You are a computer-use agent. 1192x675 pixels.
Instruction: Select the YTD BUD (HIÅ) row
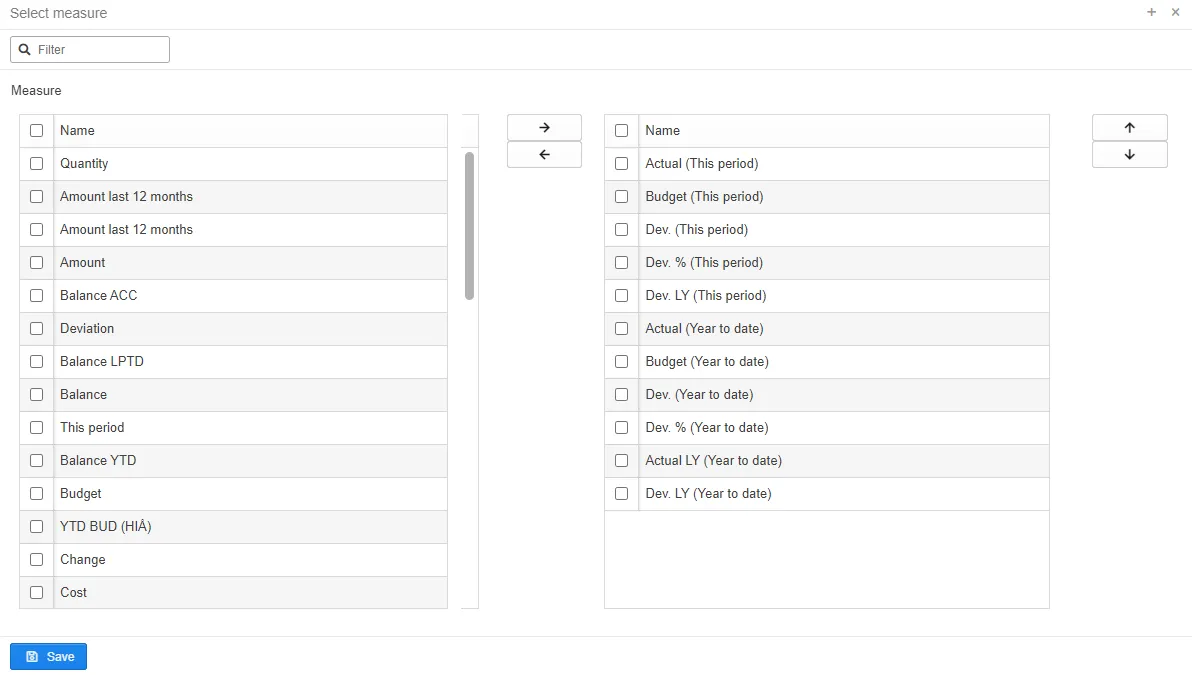pos(105,526)
